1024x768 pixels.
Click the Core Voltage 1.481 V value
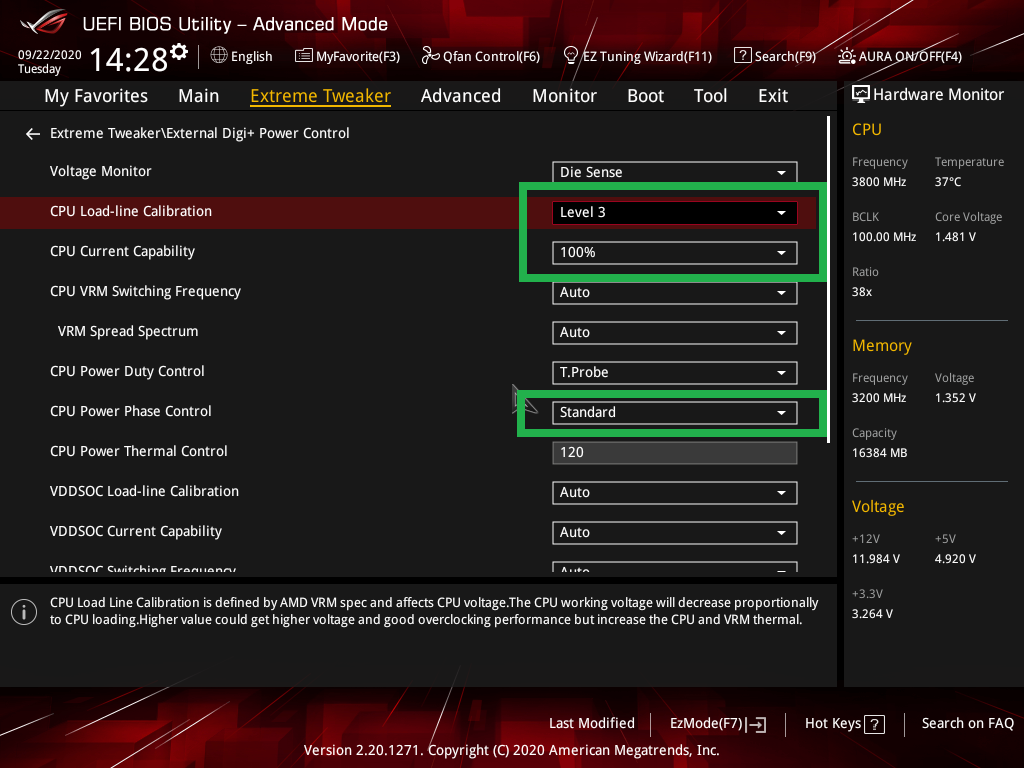[955, 237]
